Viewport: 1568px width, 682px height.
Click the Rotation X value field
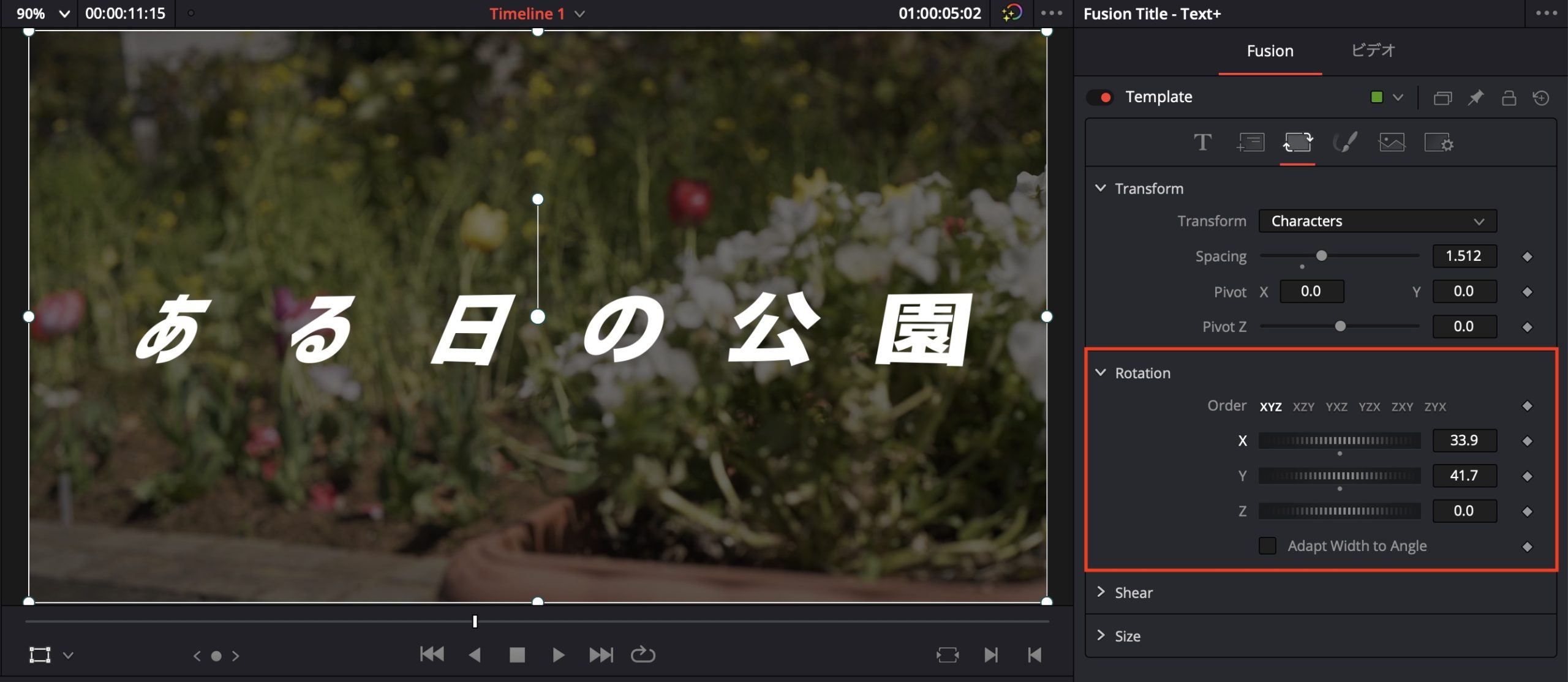(1464, 440)
